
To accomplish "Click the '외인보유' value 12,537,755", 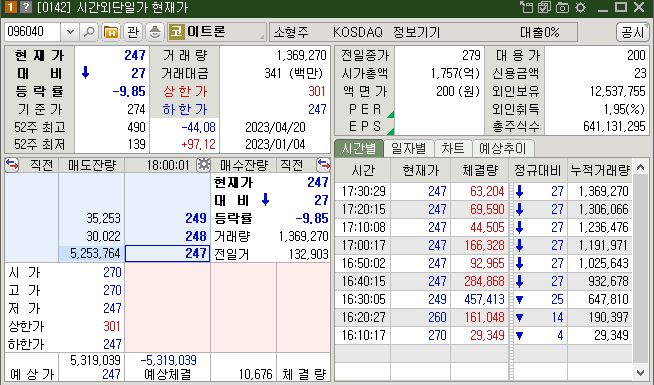I will (617, 91).
